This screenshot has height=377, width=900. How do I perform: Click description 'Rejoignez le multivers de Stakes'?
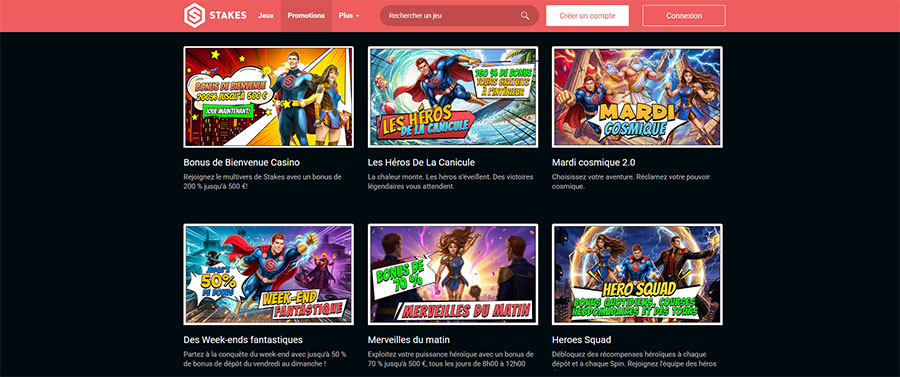coord(263,182)
